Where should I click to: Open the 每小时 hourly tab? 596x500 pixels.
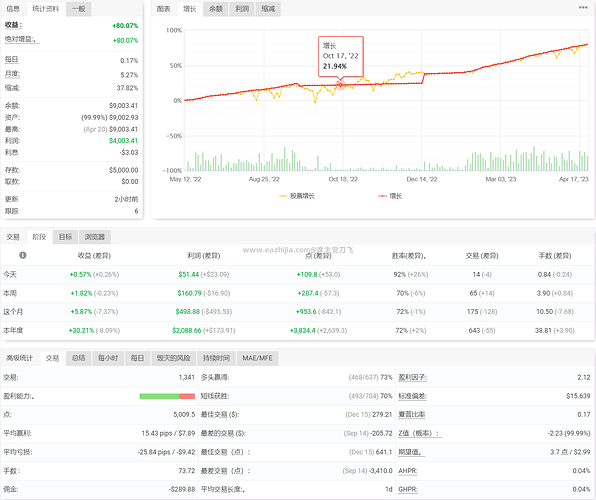click(108, 358)
